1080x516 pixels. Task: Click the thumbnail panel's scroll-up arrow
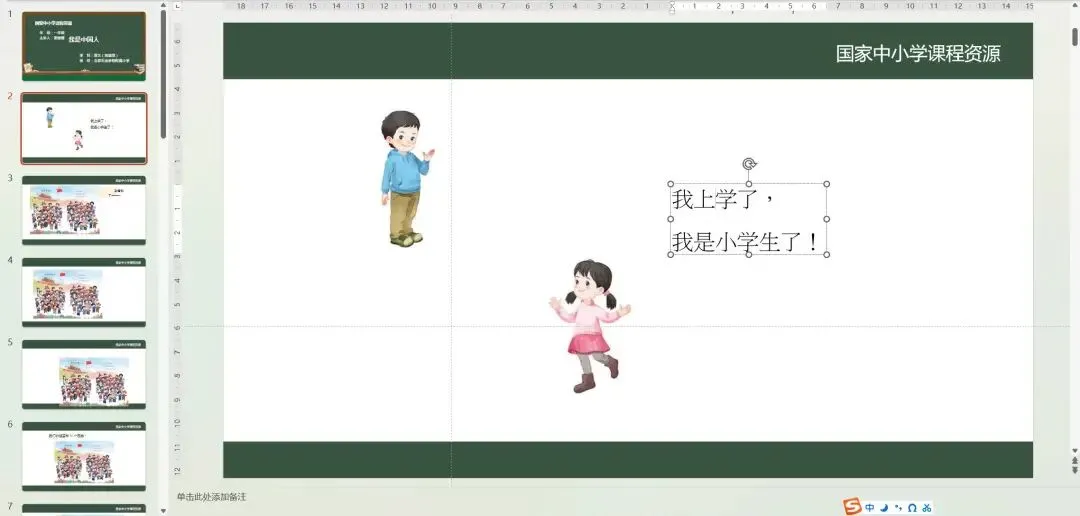click(163, 6)
